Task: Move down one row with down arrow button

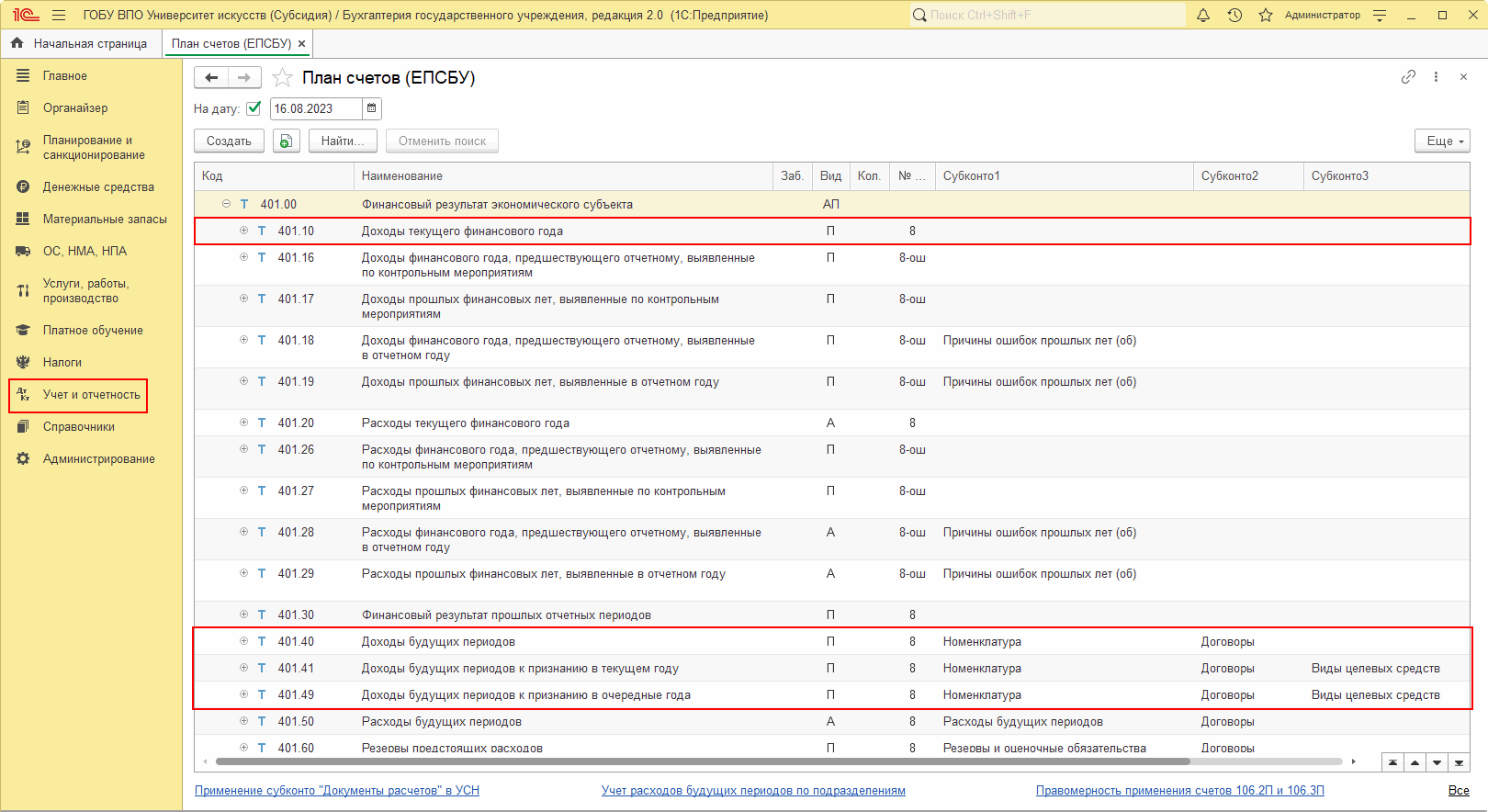Action: tap(1437, 762)
